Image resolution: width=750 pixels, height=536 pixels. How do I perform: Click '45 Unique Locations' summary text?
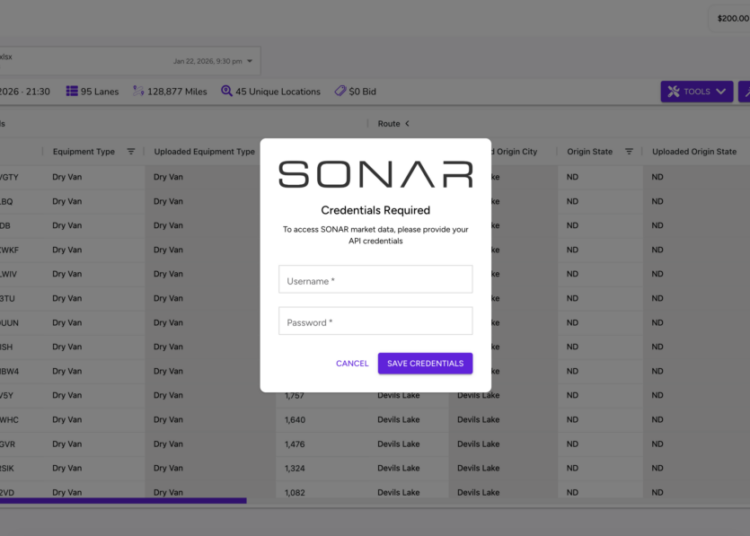[277, 91]
